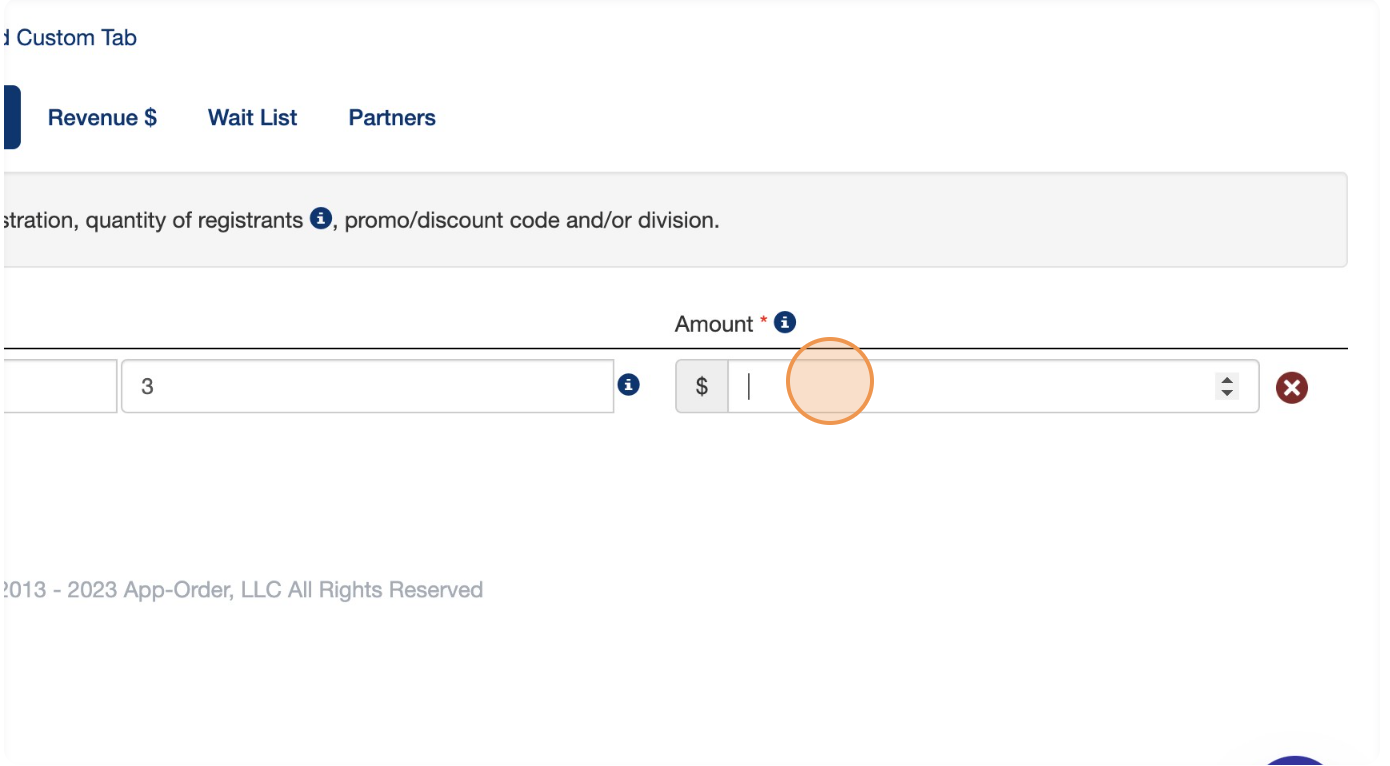
Task: Increase amount with the up stepper arrow
Action: click(x=1227, y=380)
